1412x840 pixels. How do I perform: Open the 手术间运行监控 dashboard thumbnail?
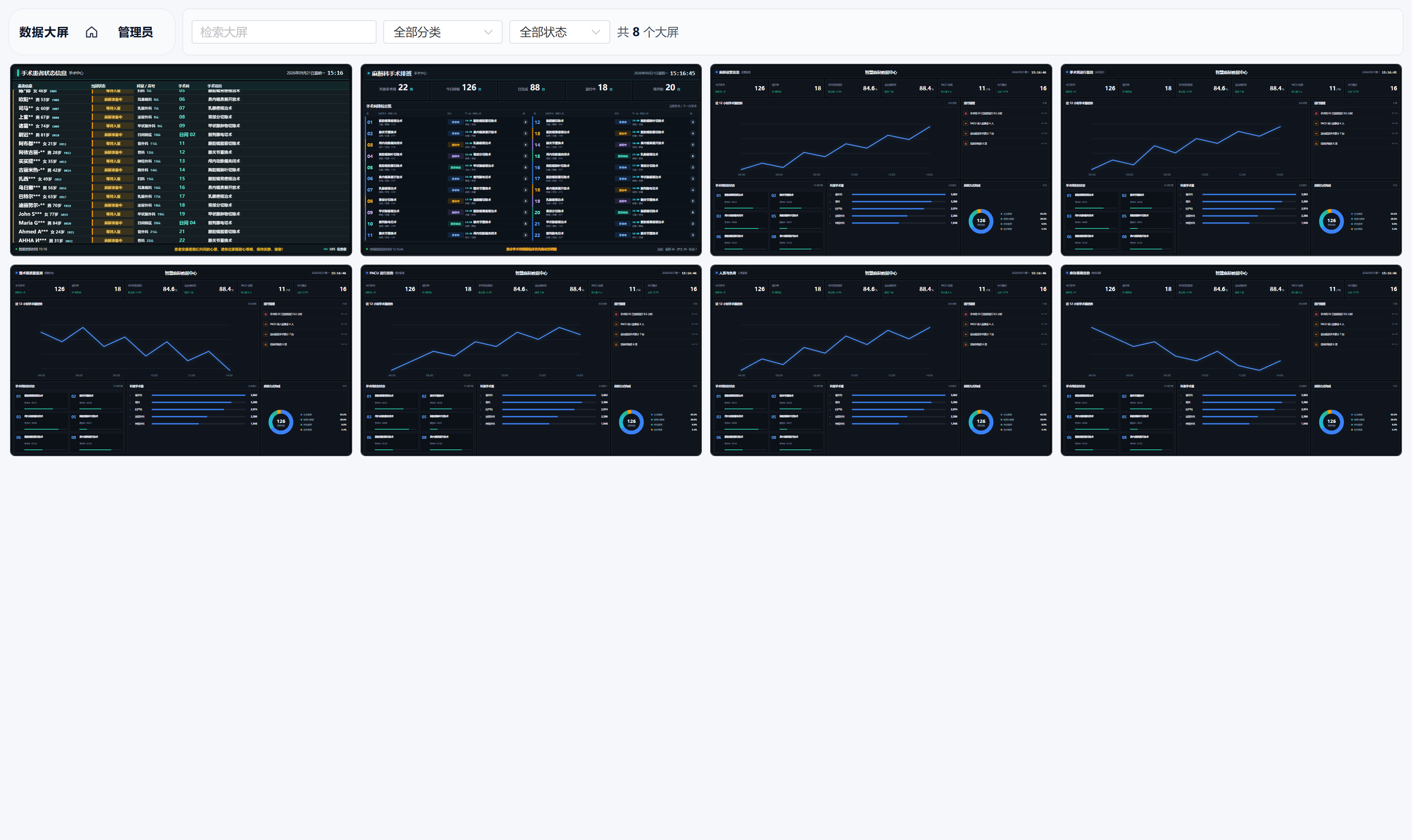[x=1231, y=160]
